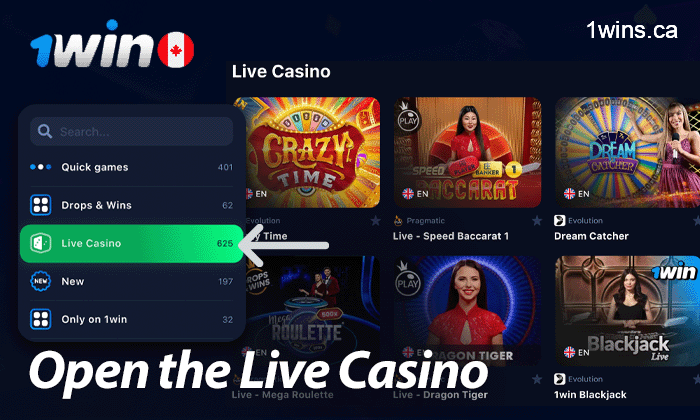
Task: Select the Drops & Wins category
Action: click(131, 205)
